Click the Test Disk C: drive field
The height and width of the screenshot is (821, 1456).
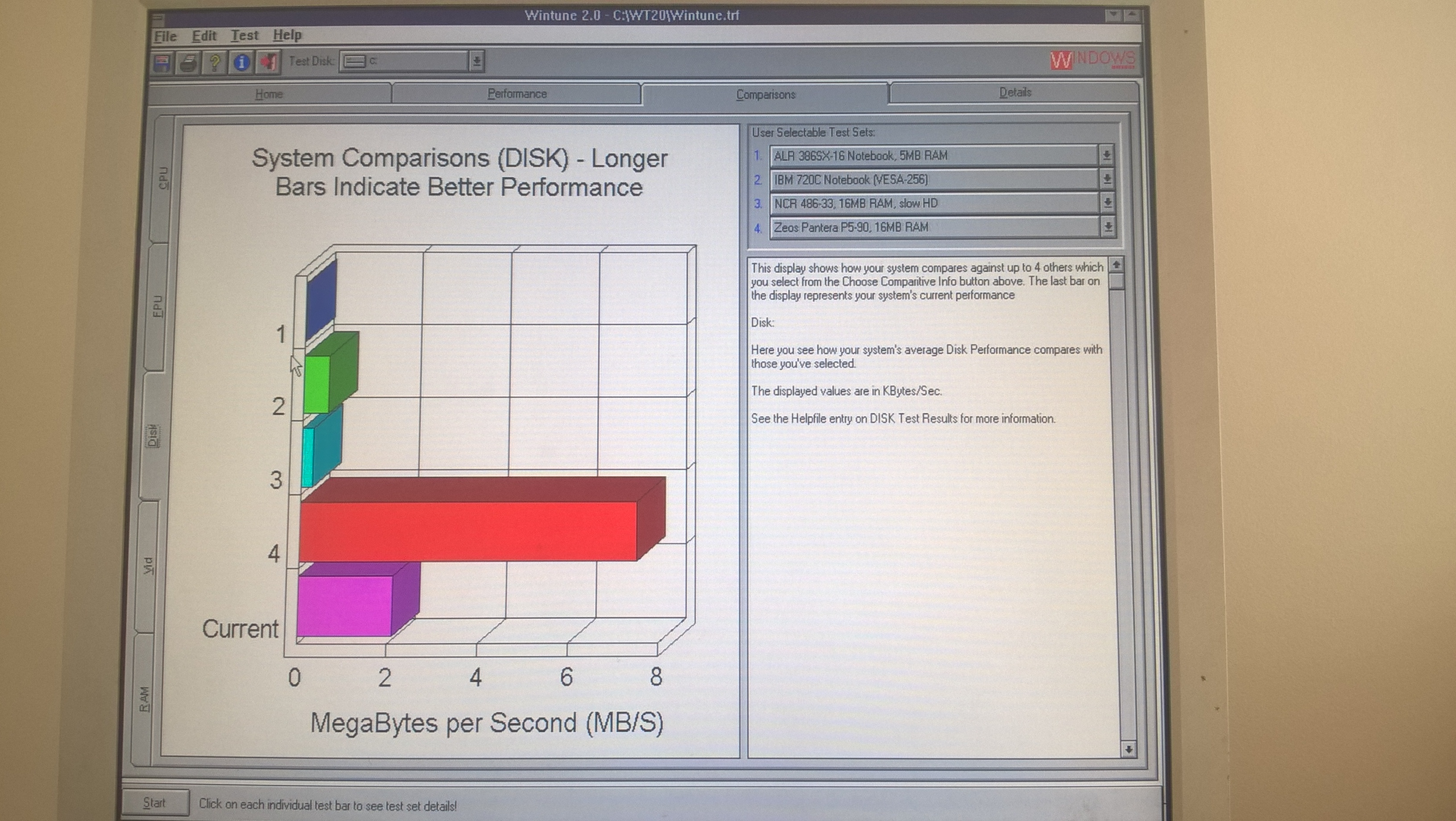click(x=405, y=61)
